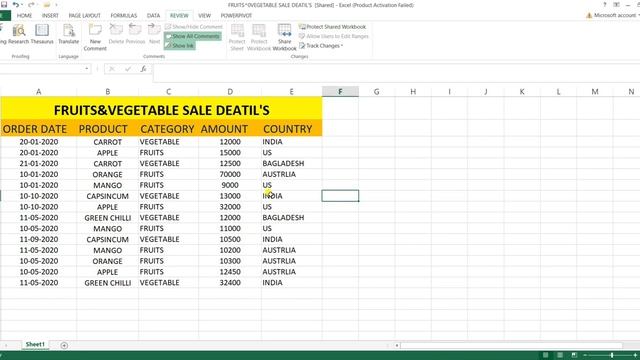Open Excel Help question mark
Image resolution: width=640 pixels, height=360 pixels.
[604, 5]
